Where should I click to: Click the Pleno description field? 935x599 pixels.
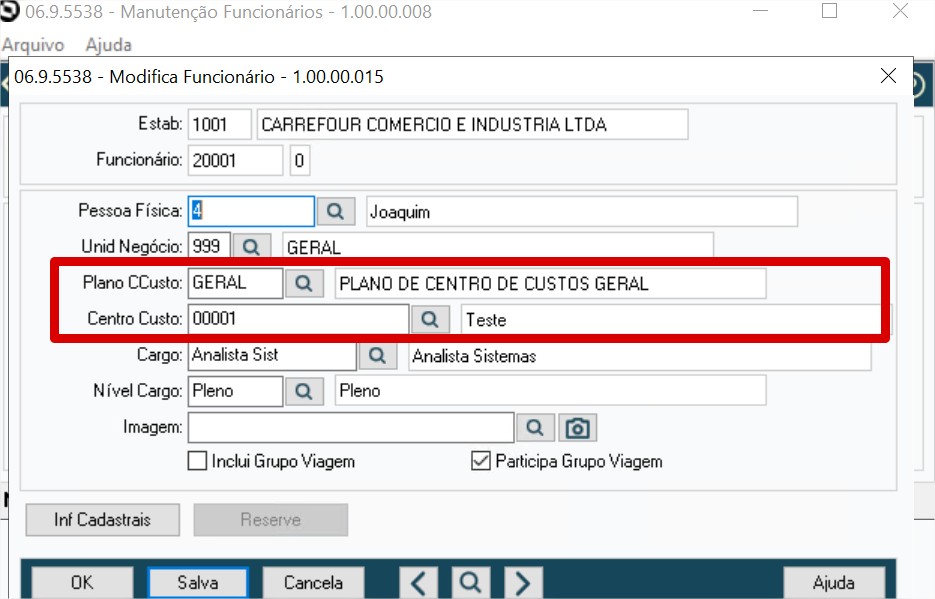(550, 391)
